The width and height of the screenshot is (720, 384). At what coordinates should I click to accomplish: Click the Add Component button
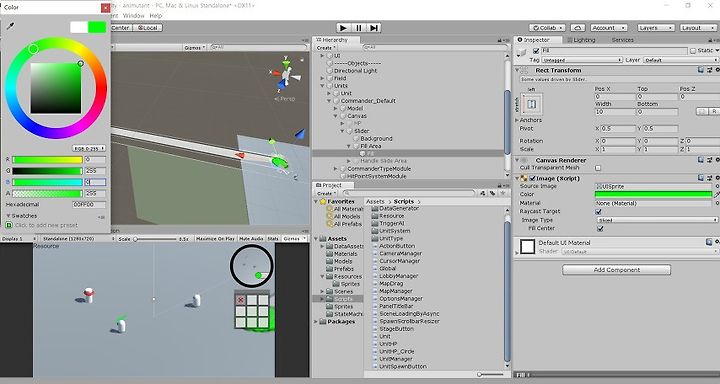point(616,270)
